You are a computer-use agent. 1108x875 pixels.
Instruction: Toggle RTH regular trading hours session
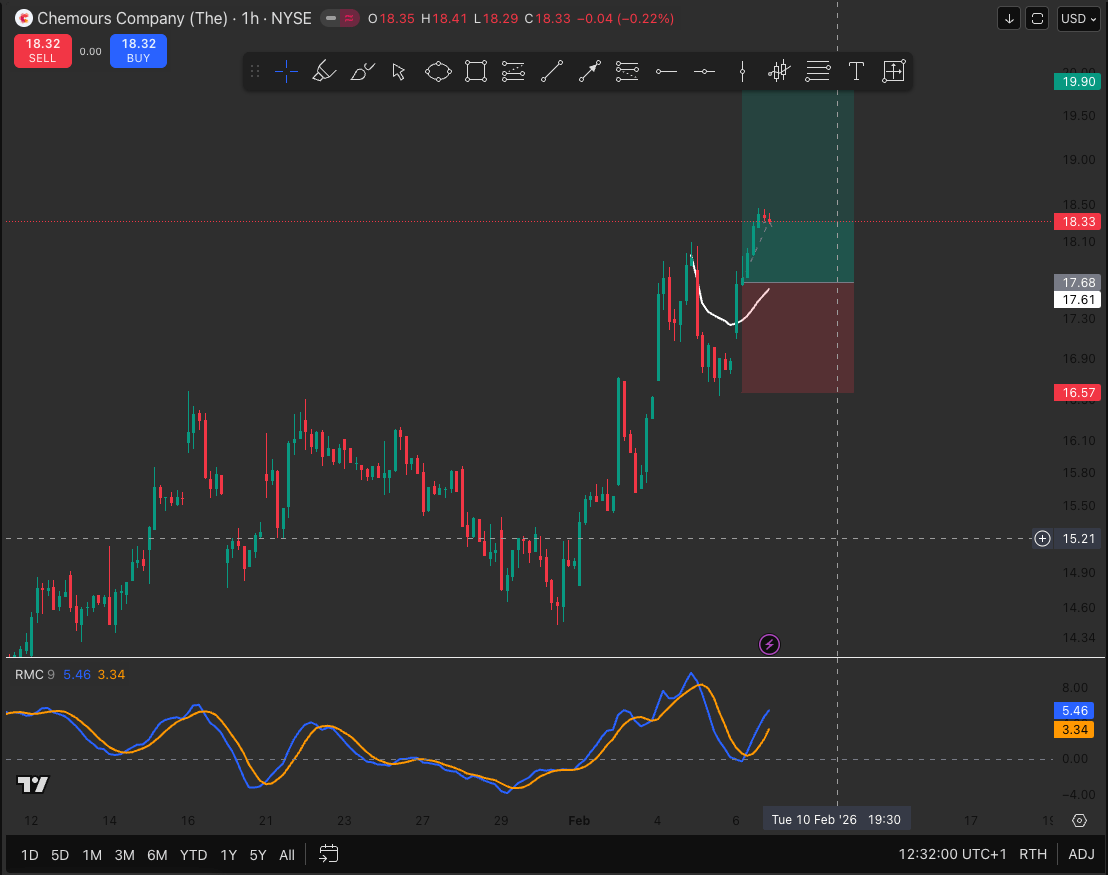(1032, 854)
